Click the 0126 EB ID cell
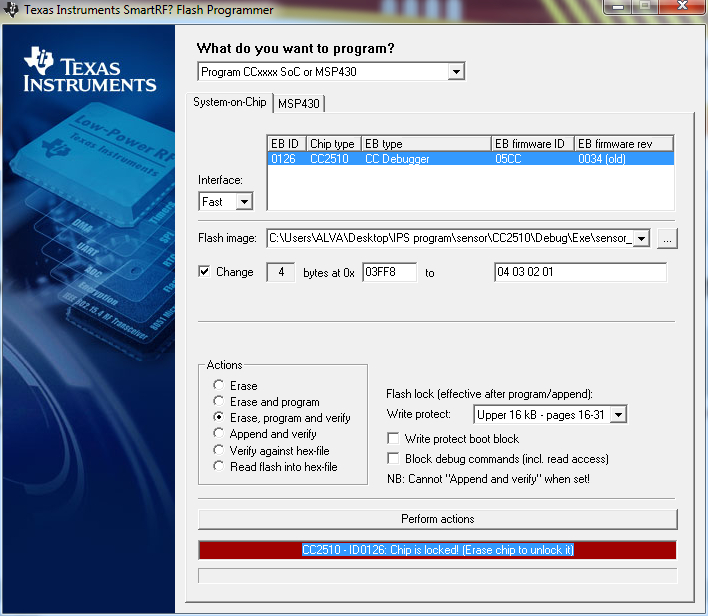 (283, 159)
